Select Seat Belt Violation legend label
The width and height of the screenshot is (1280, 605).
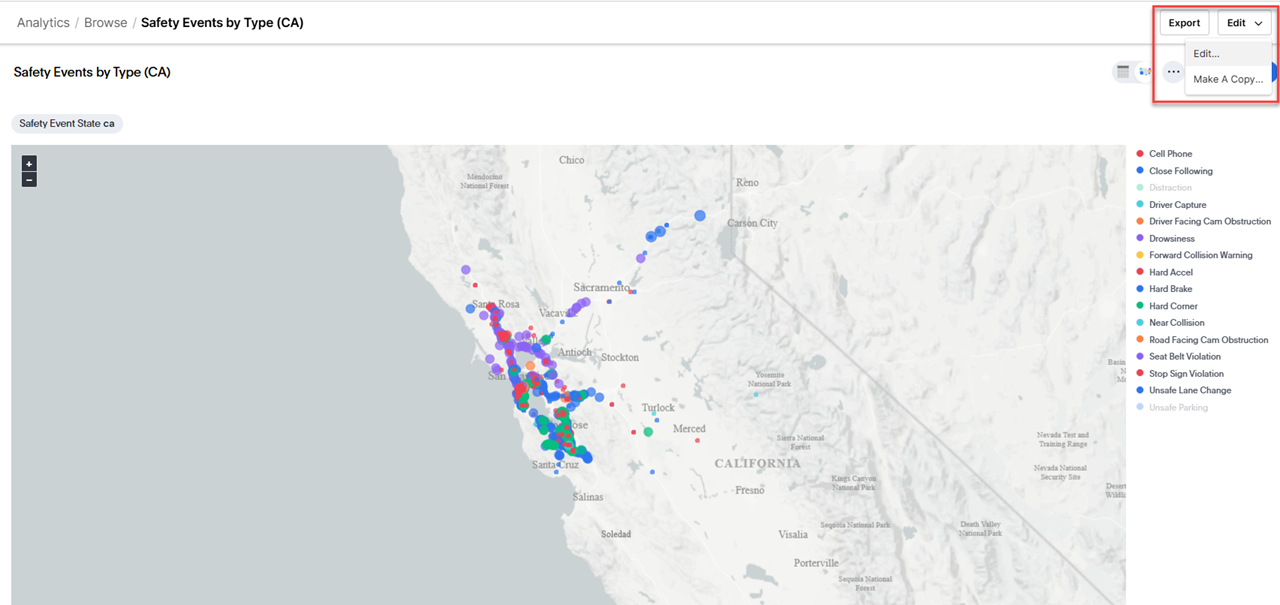1185,357
